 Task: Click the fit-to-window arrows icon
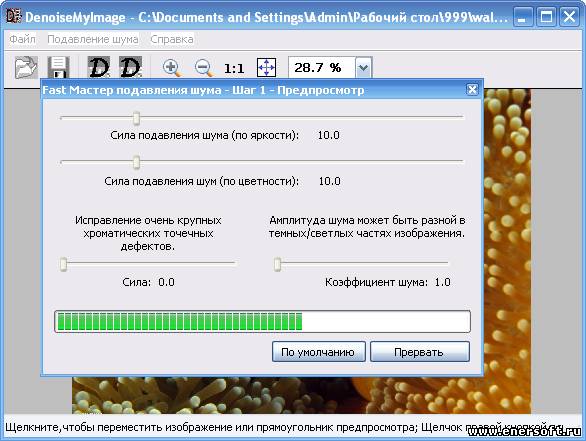click(266, 68)
